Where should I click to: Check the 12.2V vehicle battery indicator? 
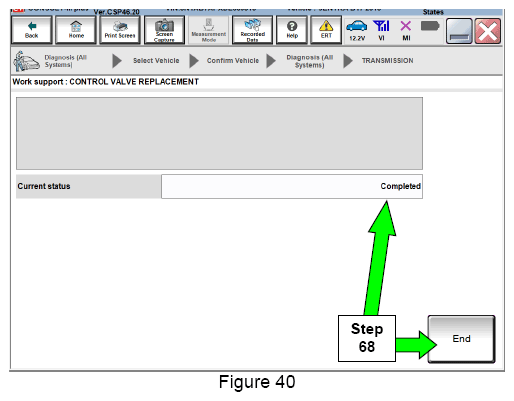tap(357, 30)
